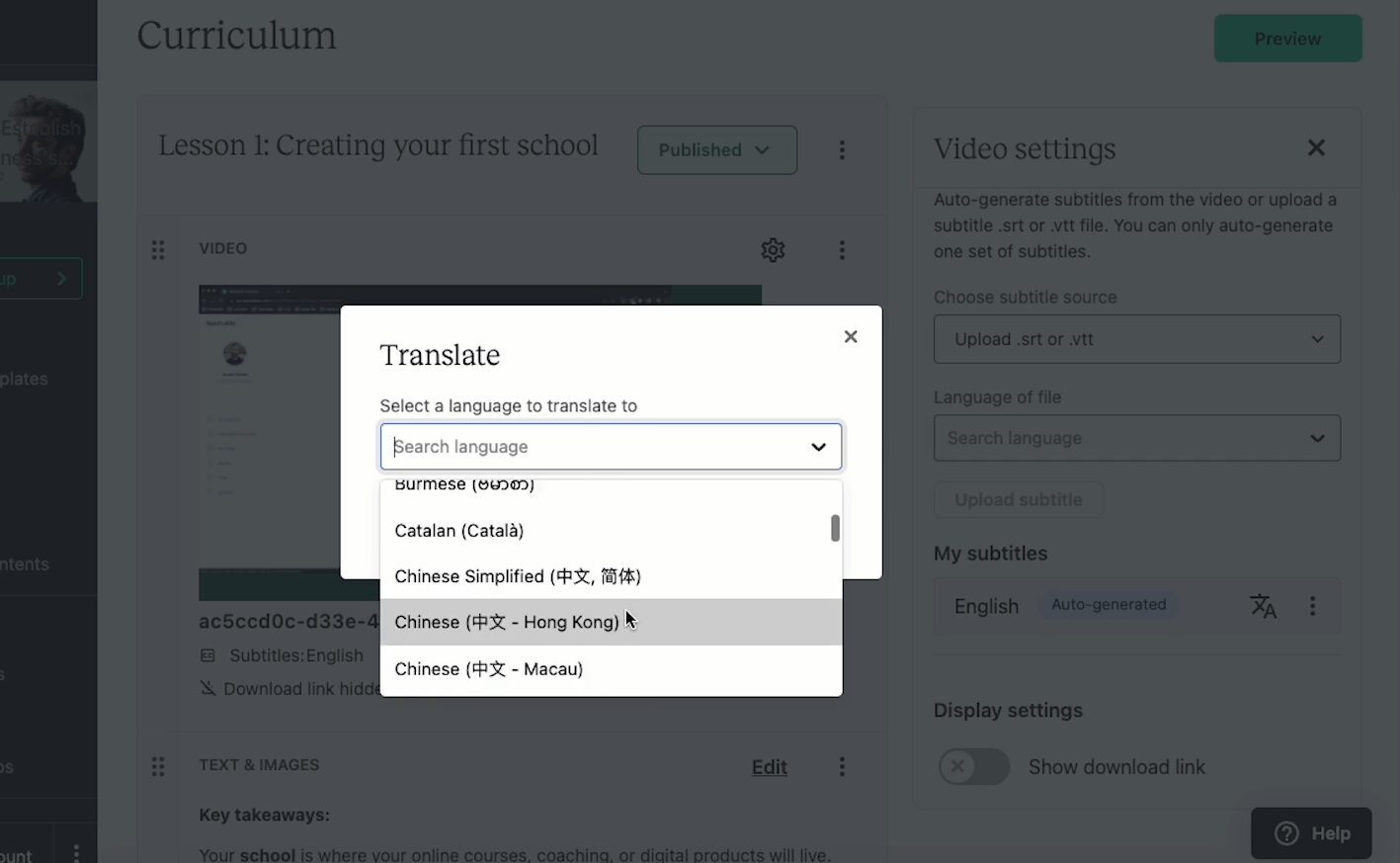Close the Video settings panel
1400x863 pixels.
click(x=1316, y=147)
